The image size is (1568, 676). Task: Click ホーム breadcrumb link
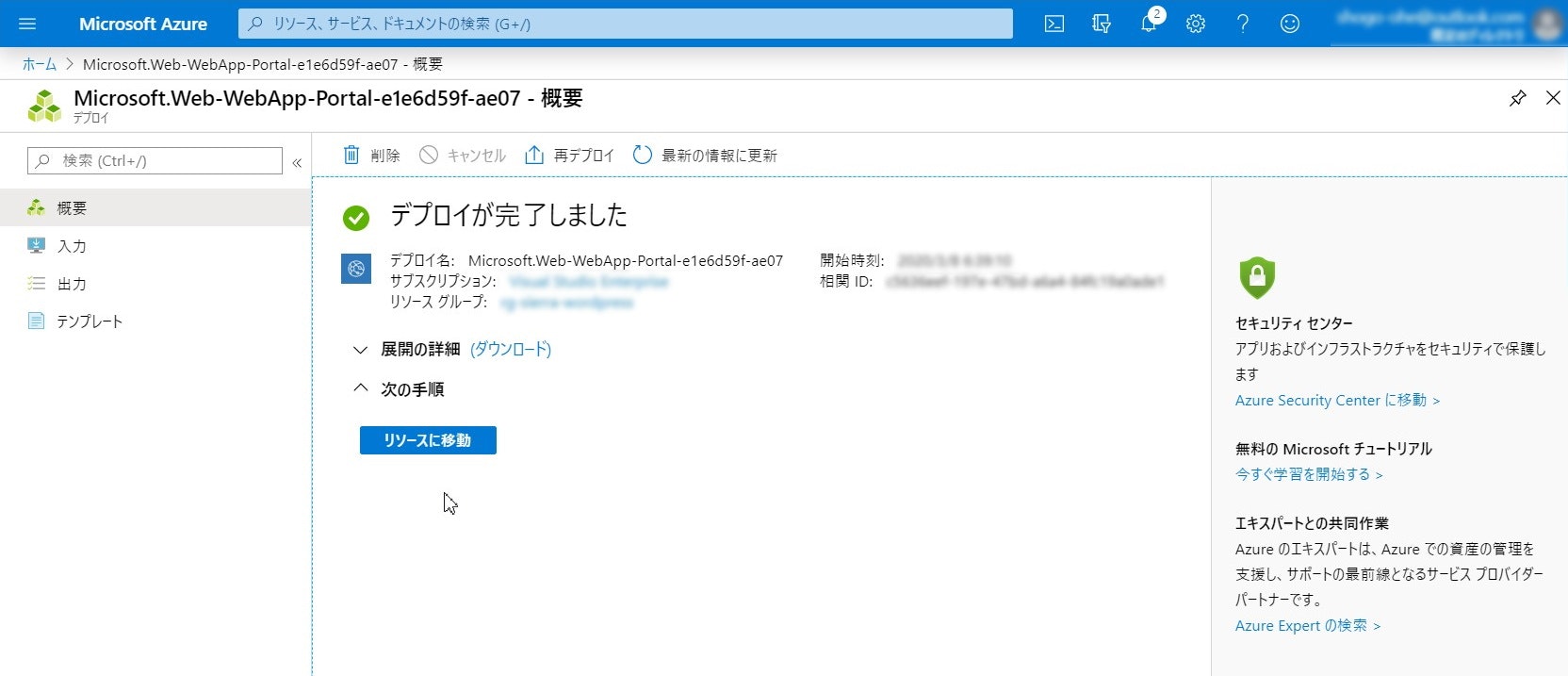tap(40, 64)
